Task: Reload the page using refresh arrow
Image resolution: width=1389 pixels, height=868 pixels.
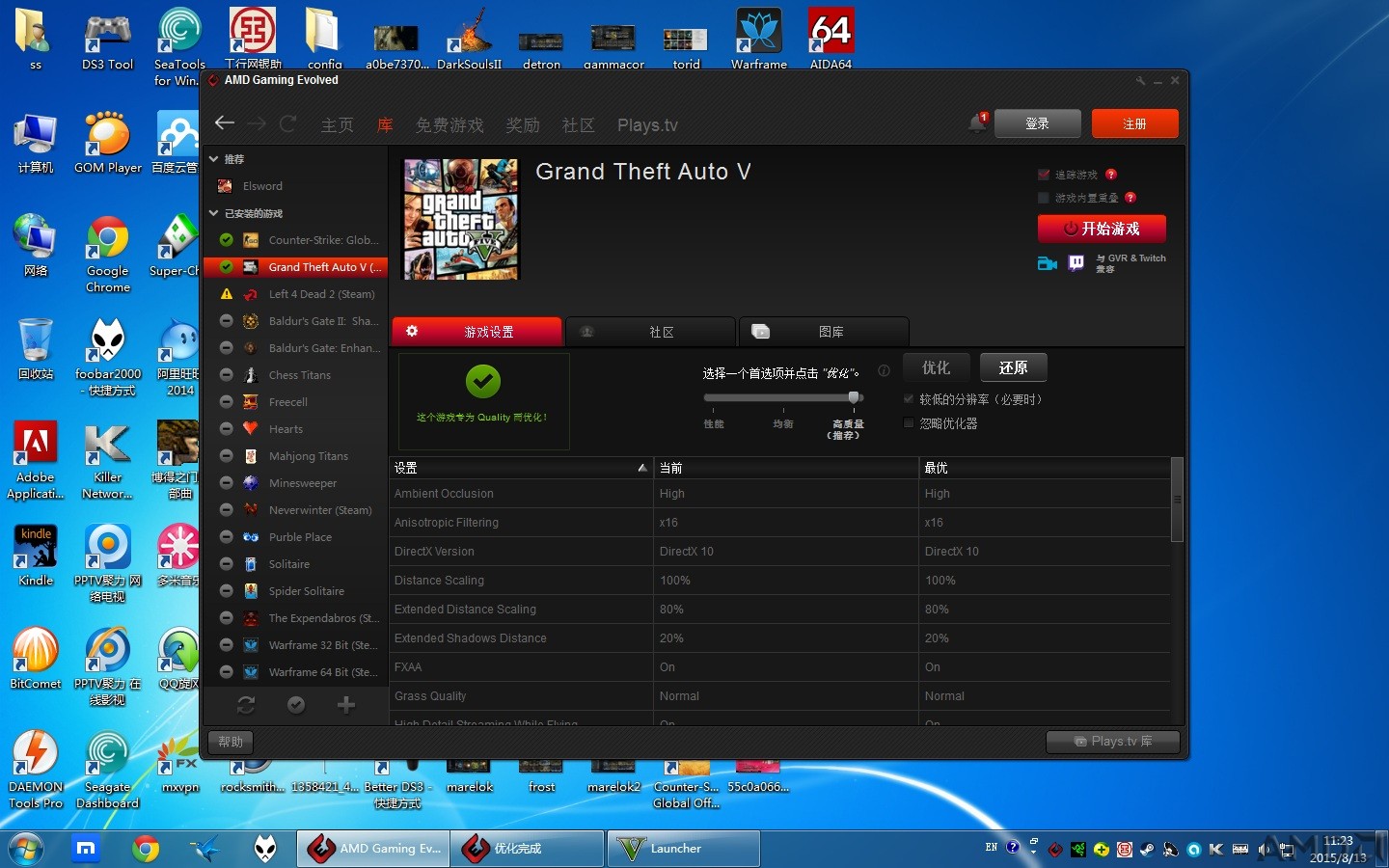Action: (x=287, y=123)
